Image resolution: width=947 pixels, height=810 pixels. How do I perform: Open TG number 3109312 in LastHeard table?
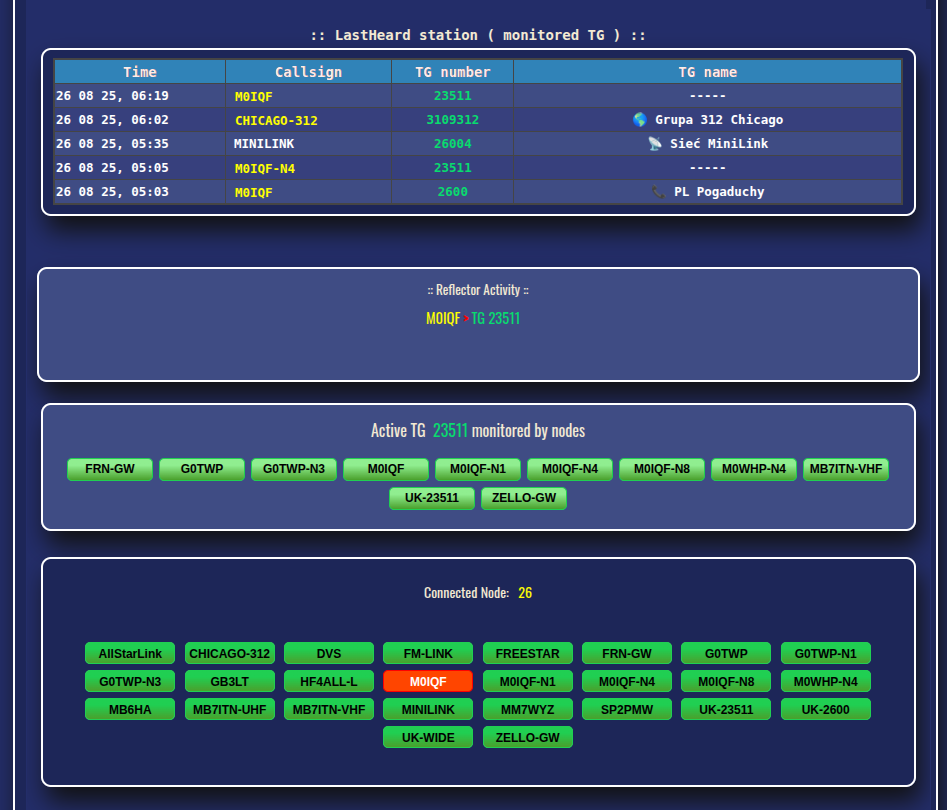(452, 120)
